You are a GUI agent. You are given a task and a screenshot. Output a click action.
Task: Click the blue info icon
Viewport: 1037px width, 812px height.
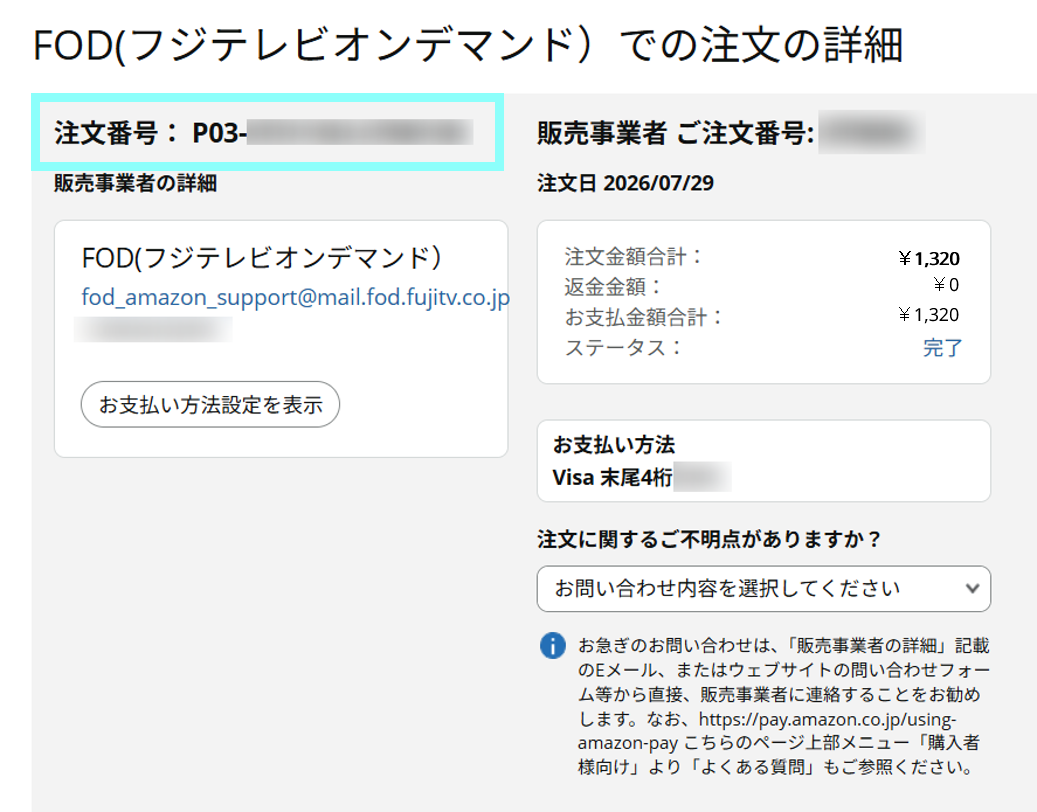(553, 645)
